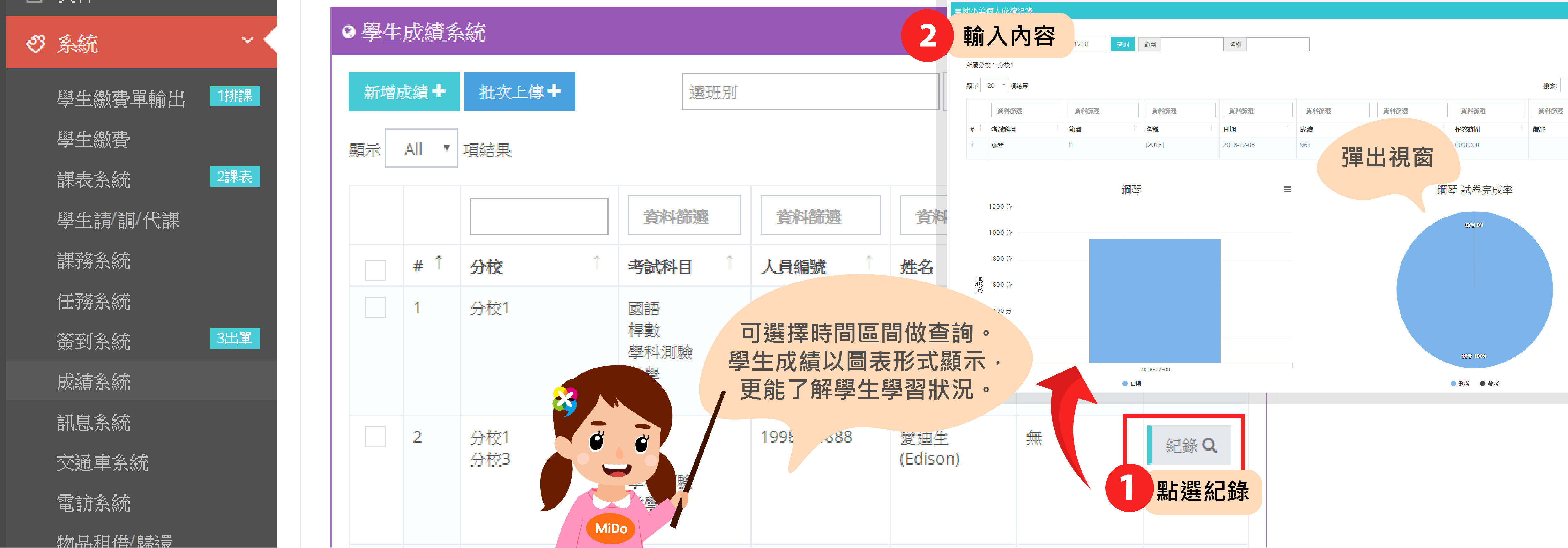Check the row 1 checkbox
The width and height of the screenshot is (1568, 548).
pos(375,308)
